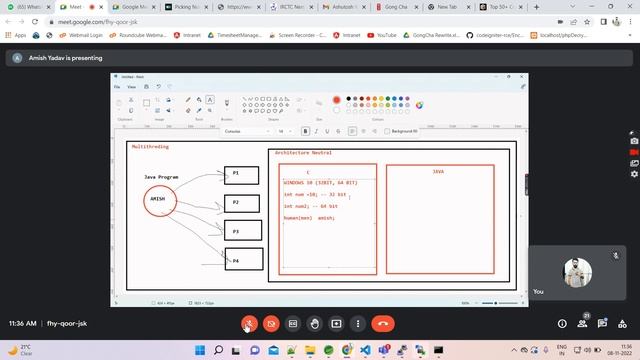Open Meet more options three-dot menu
The image size is (640, 360).
[358, 324]
